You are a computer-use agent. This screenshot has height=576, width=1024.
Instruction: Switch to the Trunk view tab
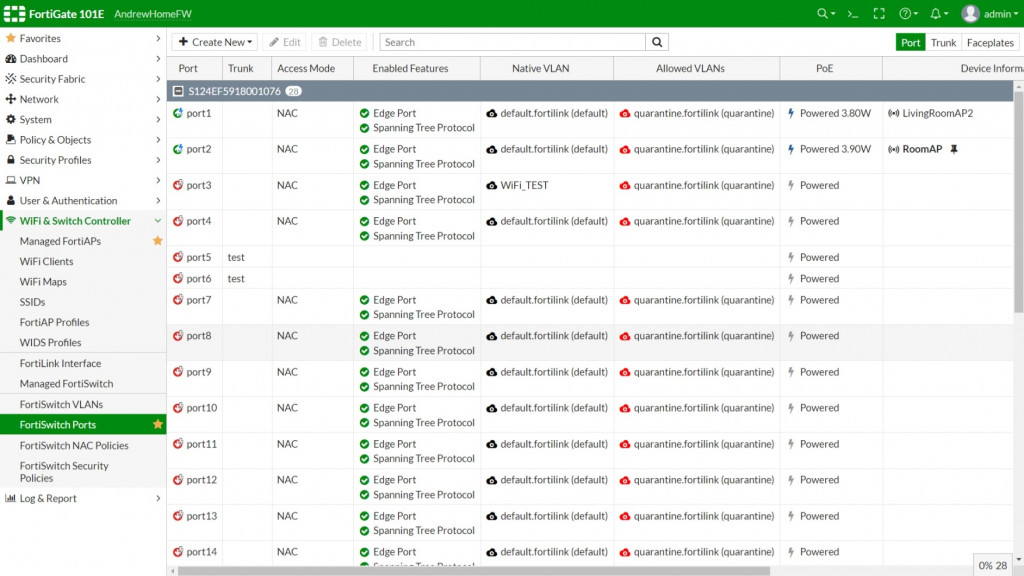[943, 42]
